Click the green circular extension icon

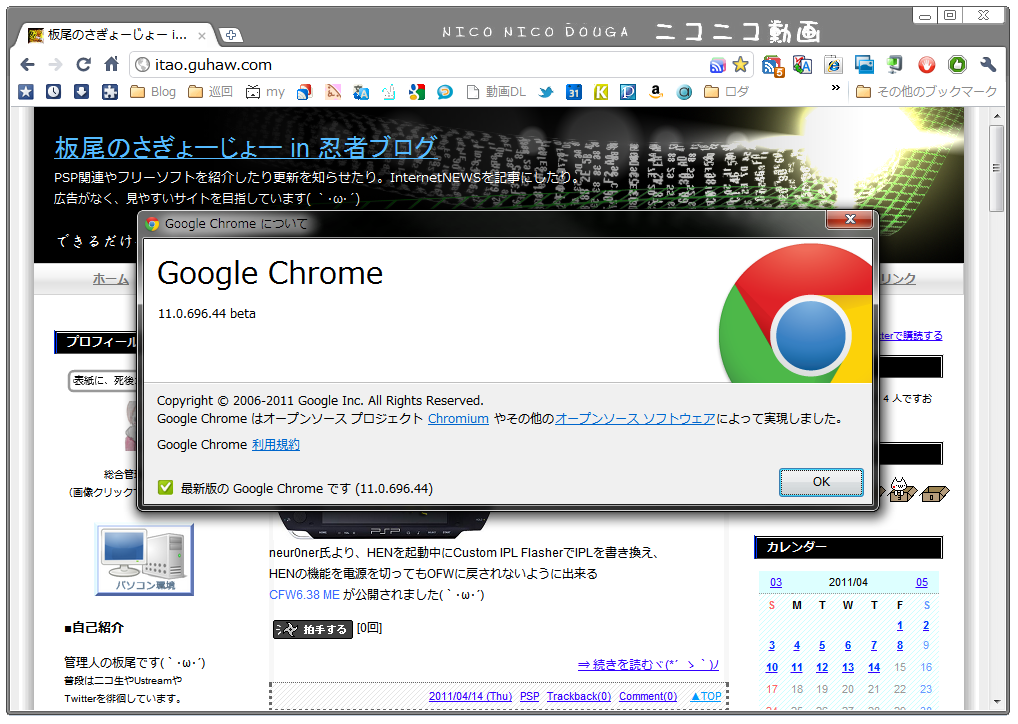point(957,64)
